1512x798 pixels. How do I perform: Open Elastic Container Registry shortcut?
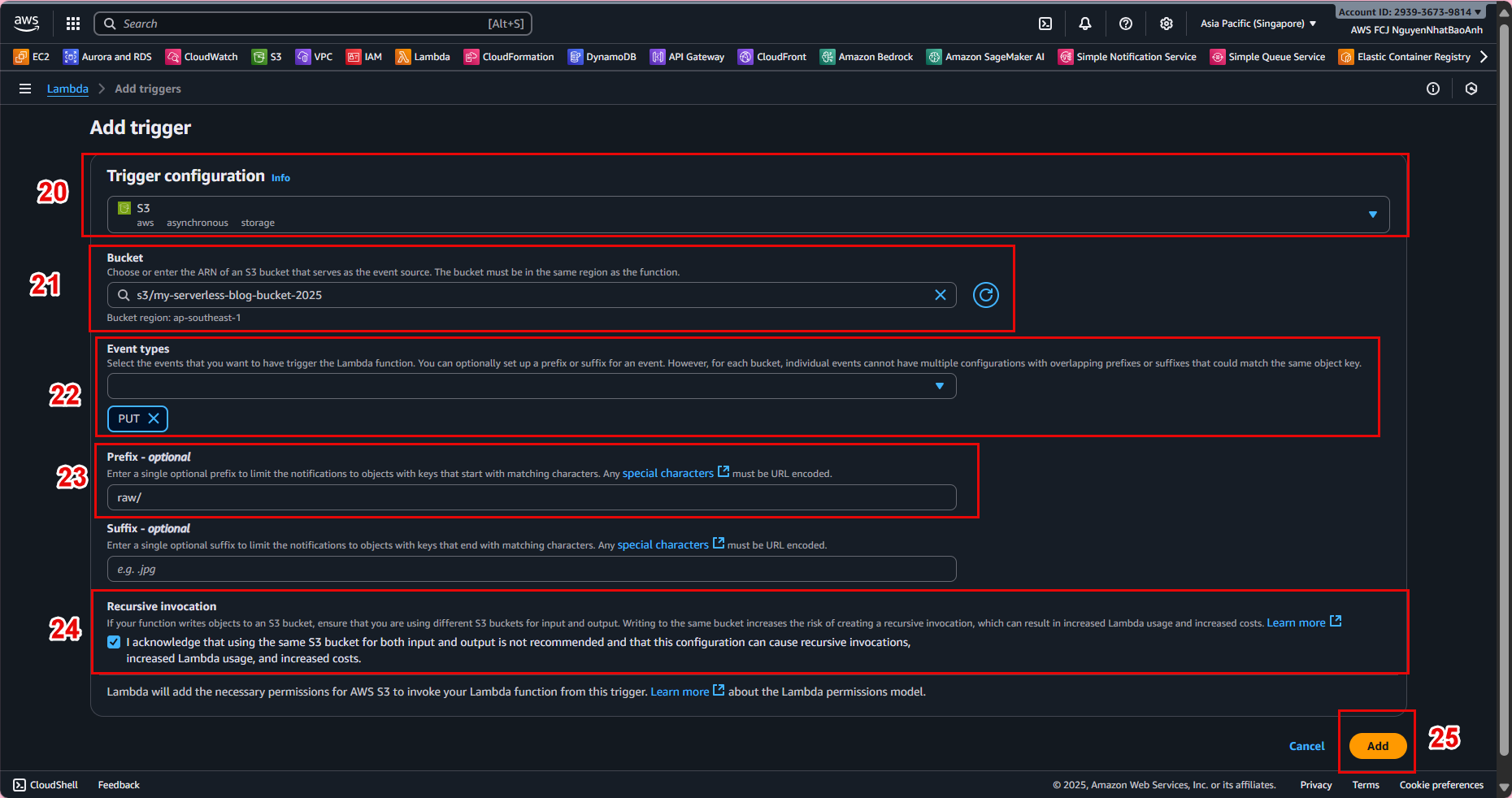(1405, 57)
